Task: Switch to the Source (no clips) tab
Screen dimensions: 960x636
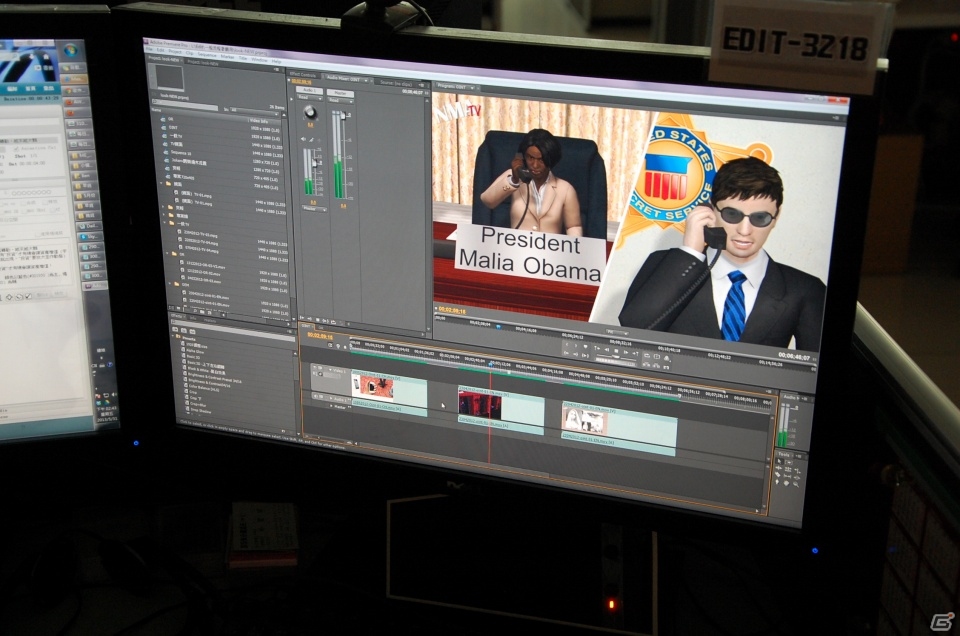Action: [396, 83]
